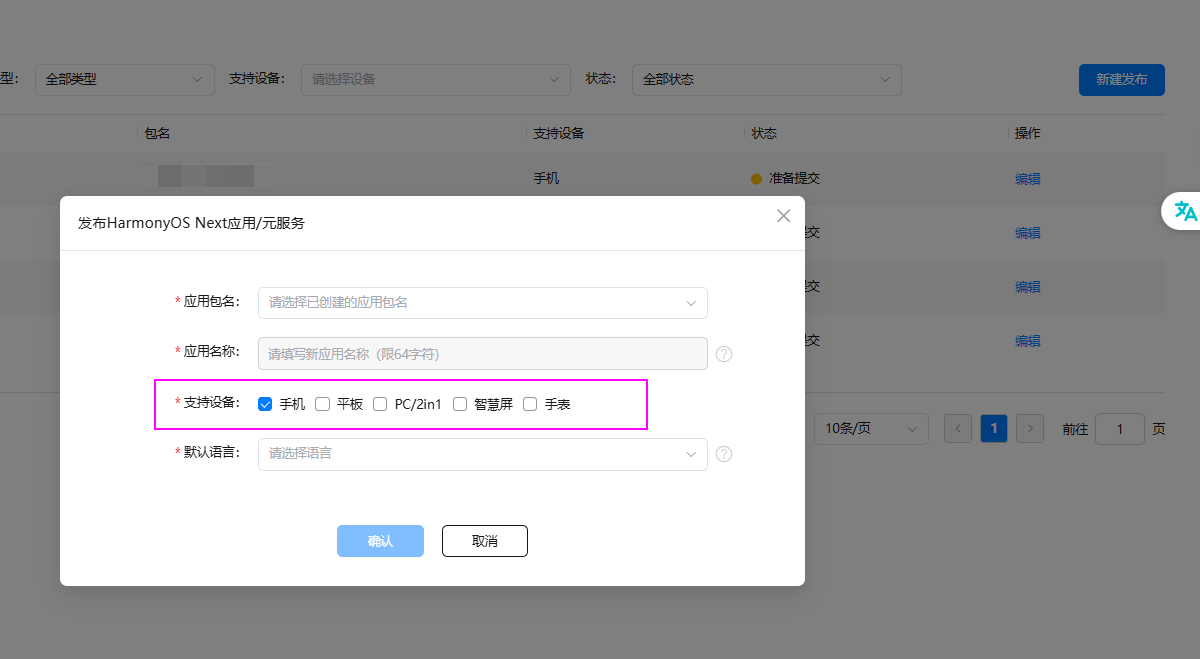Expand the 默认语言 language dropdown
Viewport: 1200px width, 659px height.
pyautogui.click(x=482, y=454)
